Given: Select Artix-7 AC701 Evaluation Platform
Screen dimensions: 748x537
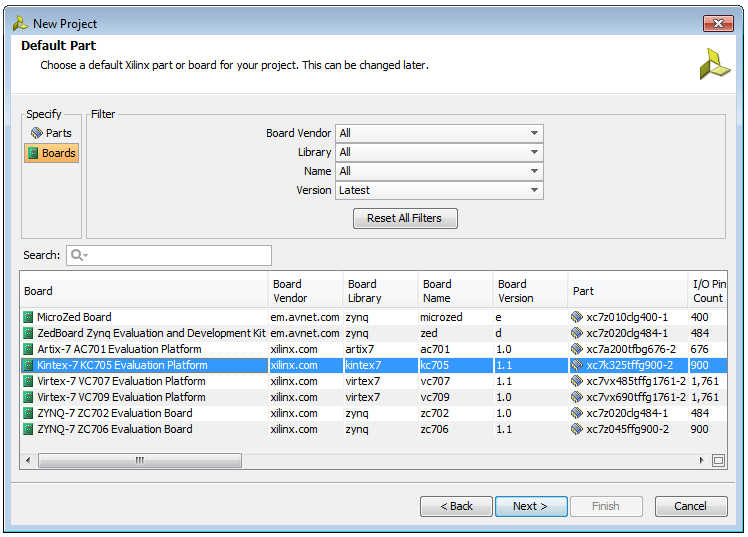Looking at the screenshot, I should tap(374, 349).
